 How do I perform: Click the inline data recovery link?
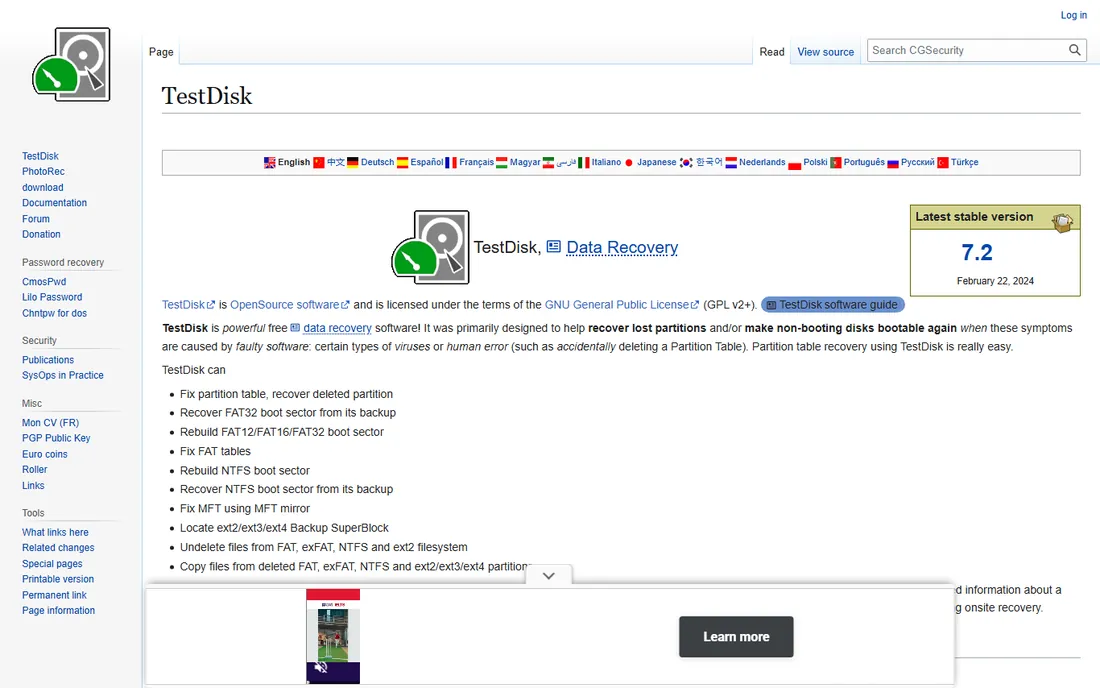coord(337,328)
